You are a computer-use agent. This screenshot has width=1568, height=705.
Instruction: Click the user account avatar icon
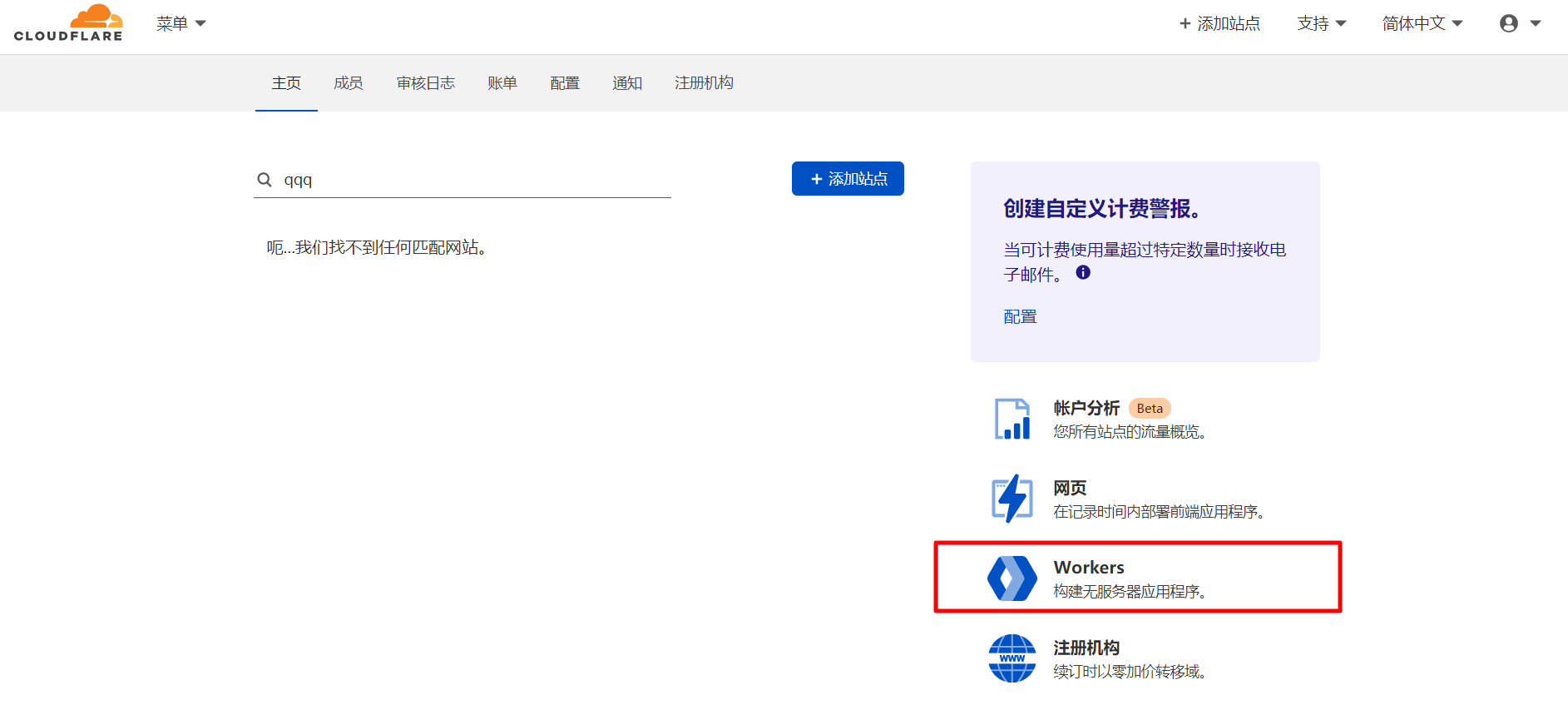click(x=1508, y=23)
